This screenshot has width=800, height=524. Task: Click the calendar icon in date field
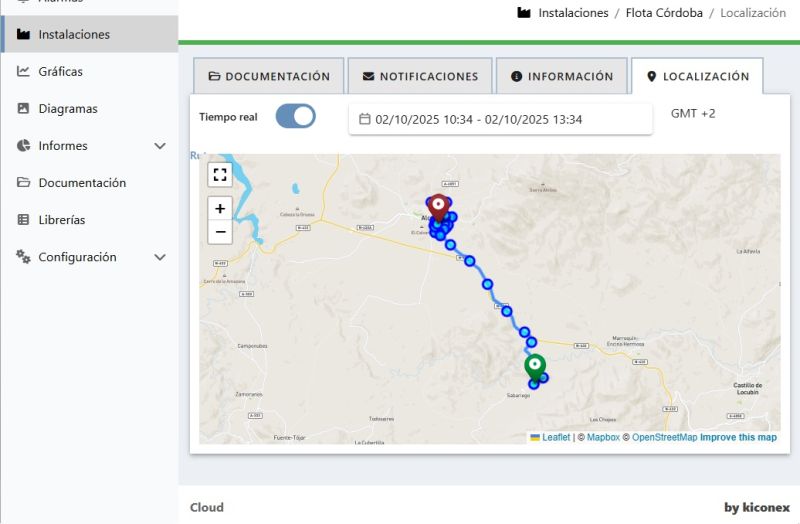(365, 119)
